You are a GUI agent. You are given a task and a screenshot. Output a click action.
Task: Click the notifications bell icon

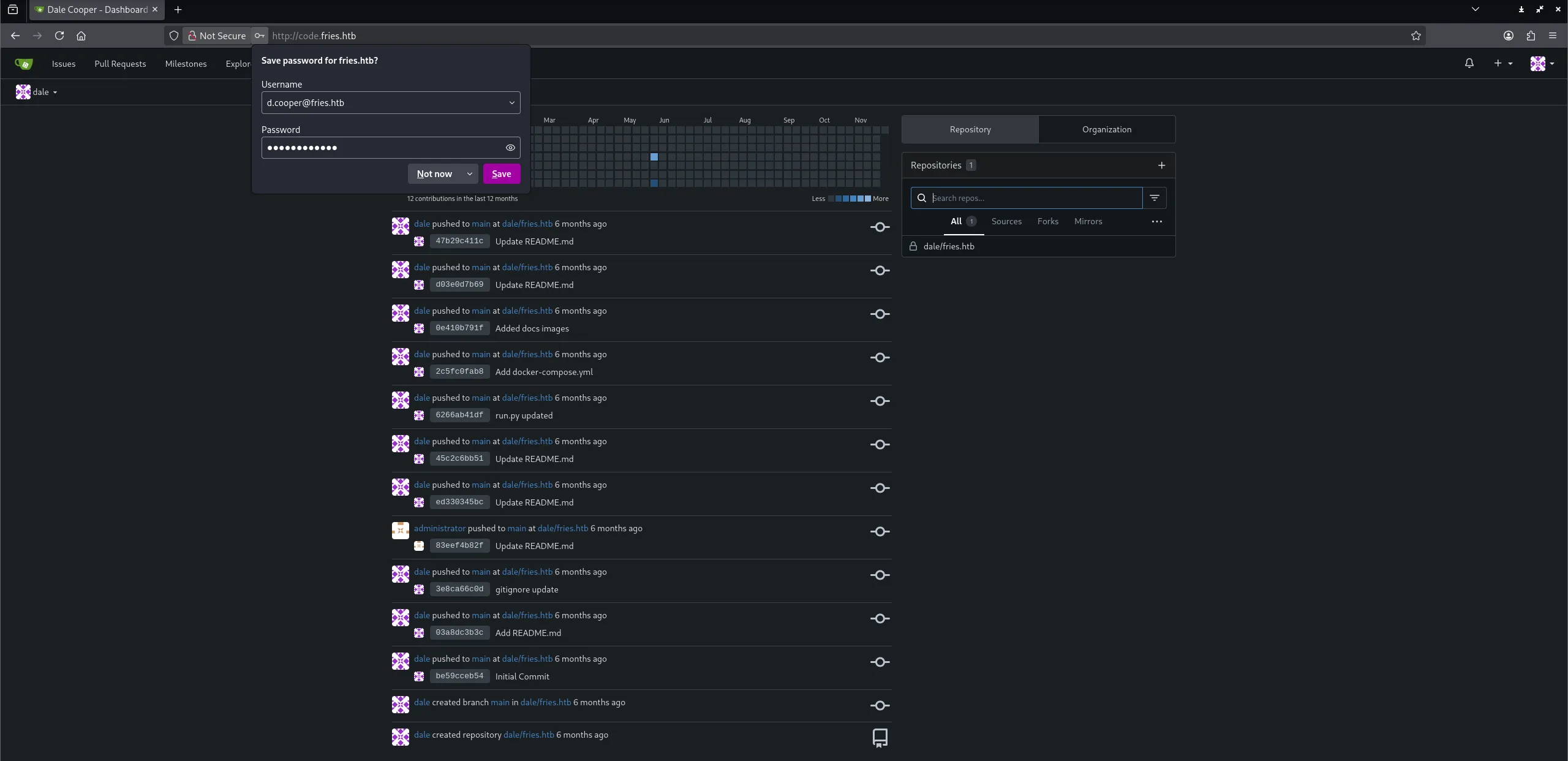click(1469, 63)
